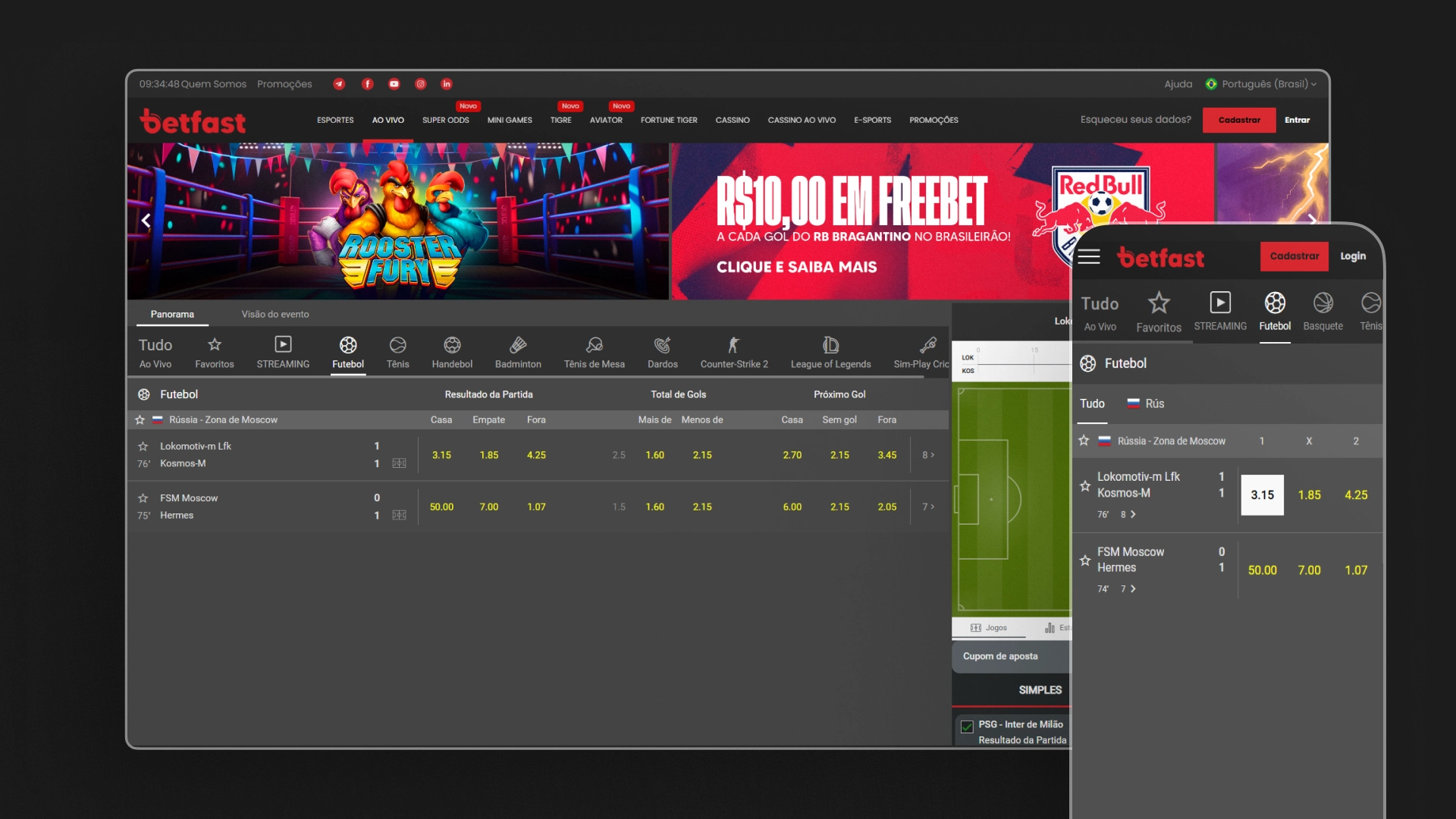Open the AO VIVO menu item
Viewport: 1456px width, 819px height.
388,120
